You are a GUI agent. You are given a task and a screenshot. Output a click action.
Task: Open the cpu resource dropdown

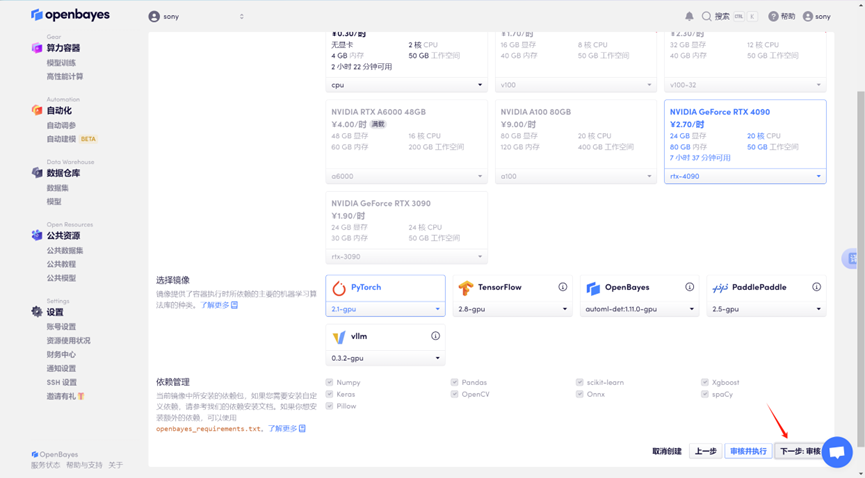click(x=407, y=85)
